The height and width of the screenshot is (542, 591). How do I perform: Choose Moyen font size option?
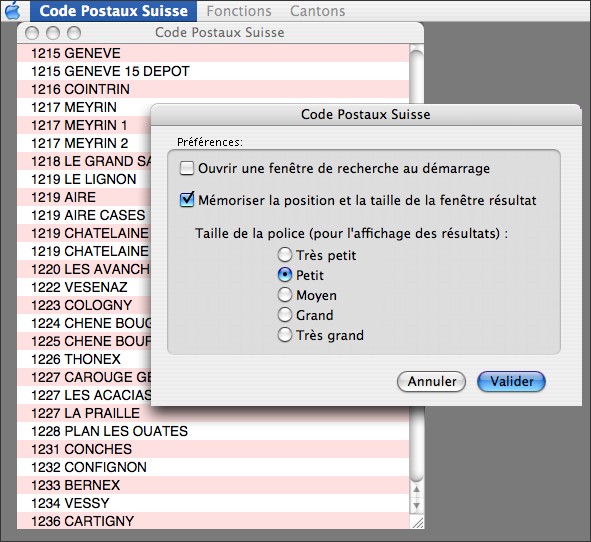pos(285,295)
